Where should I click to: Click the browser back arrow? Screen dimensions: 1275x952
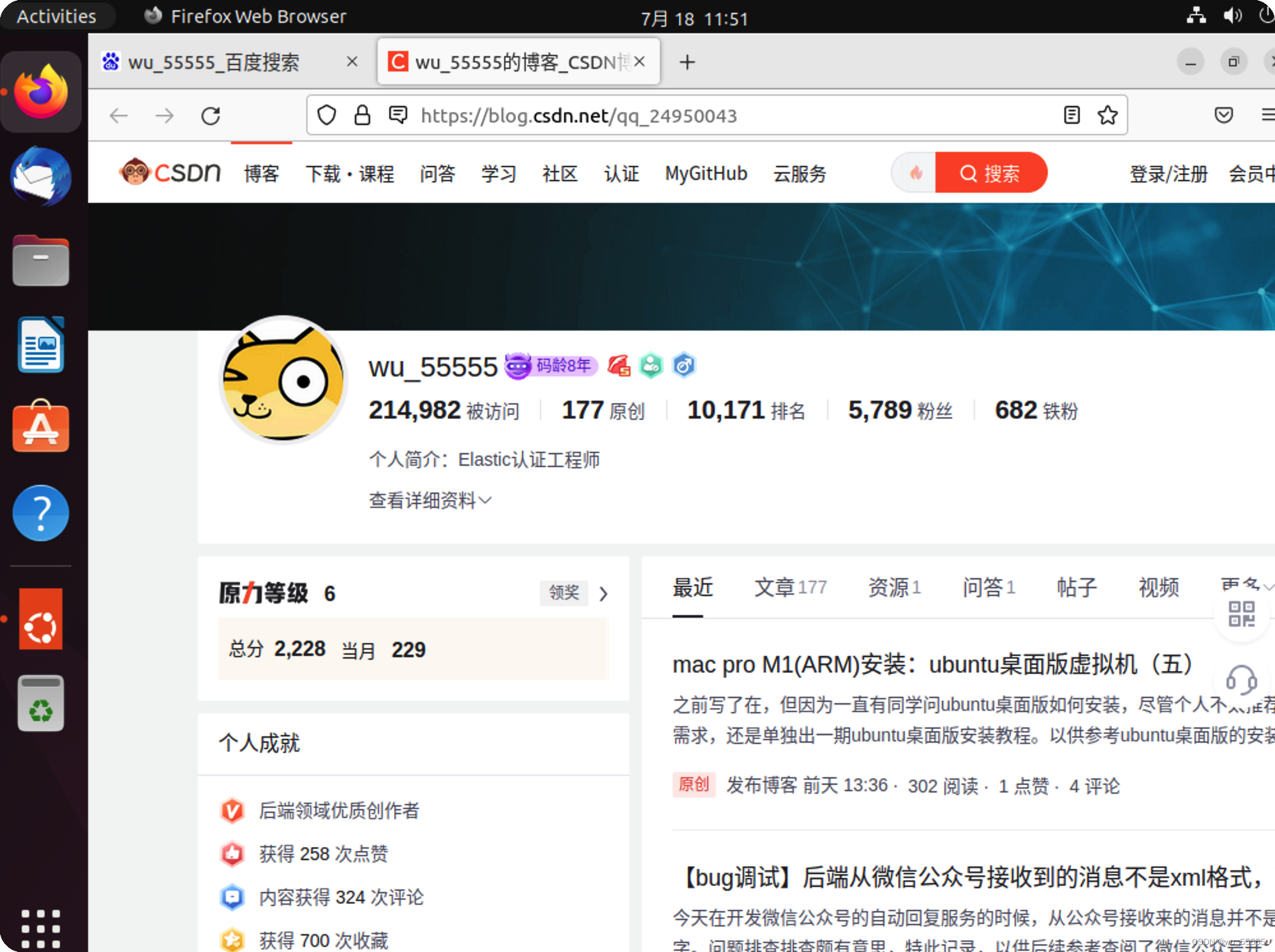(x=119, y=115)
